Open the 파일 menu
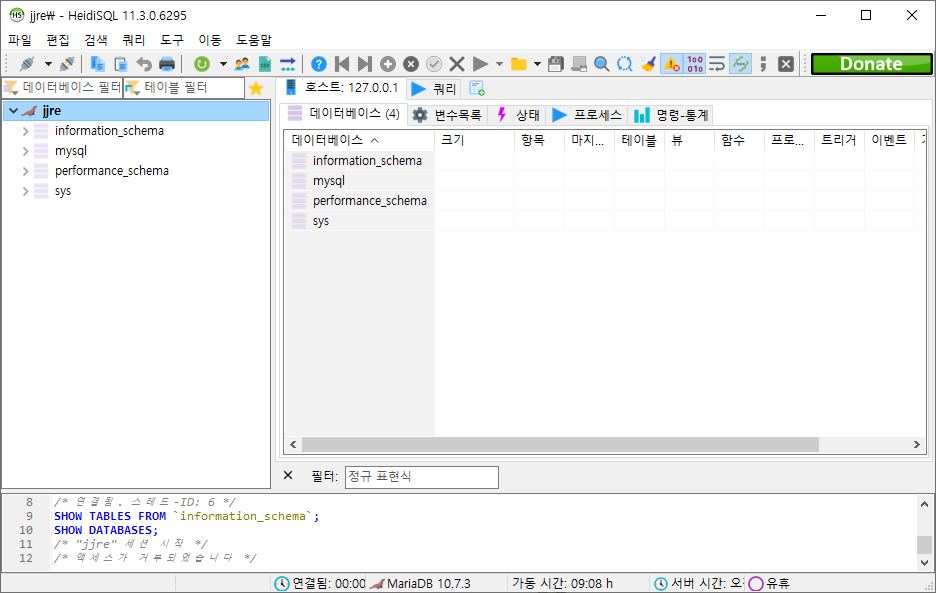This screenshot has width=936, height=593. (20, 40)
